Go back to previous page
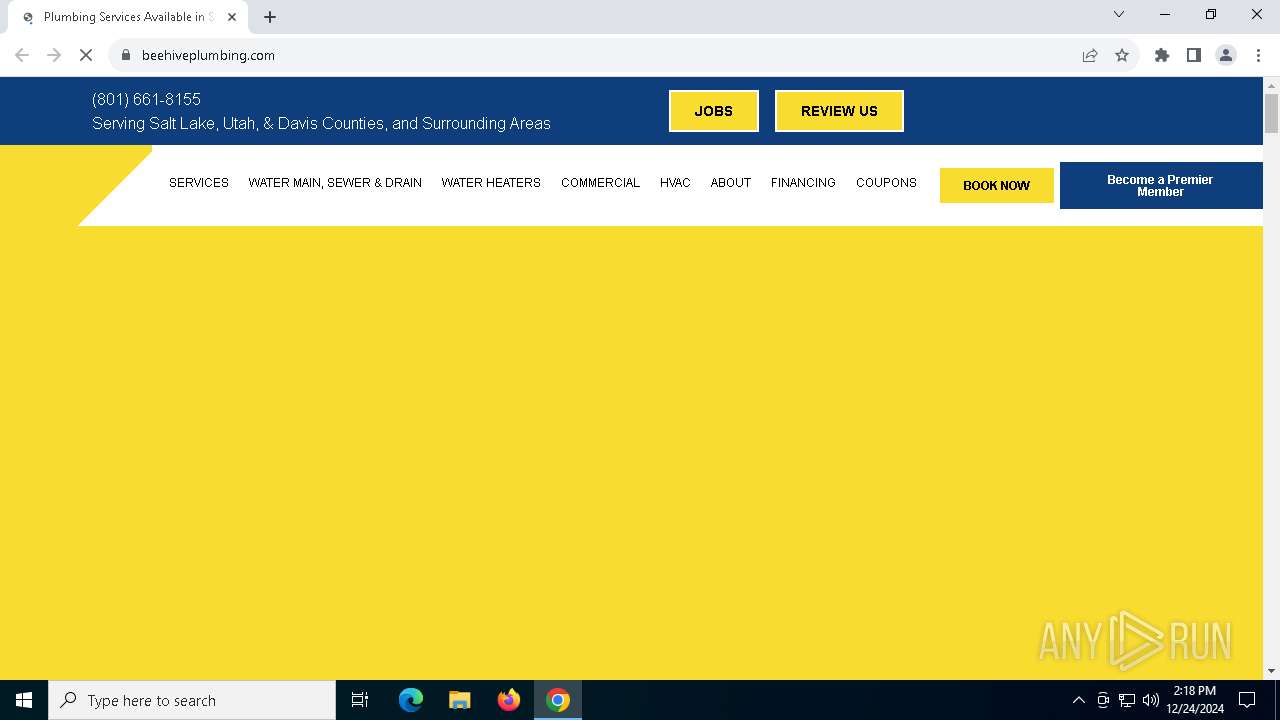1280x720 pixels. click(x=22, y=55)
